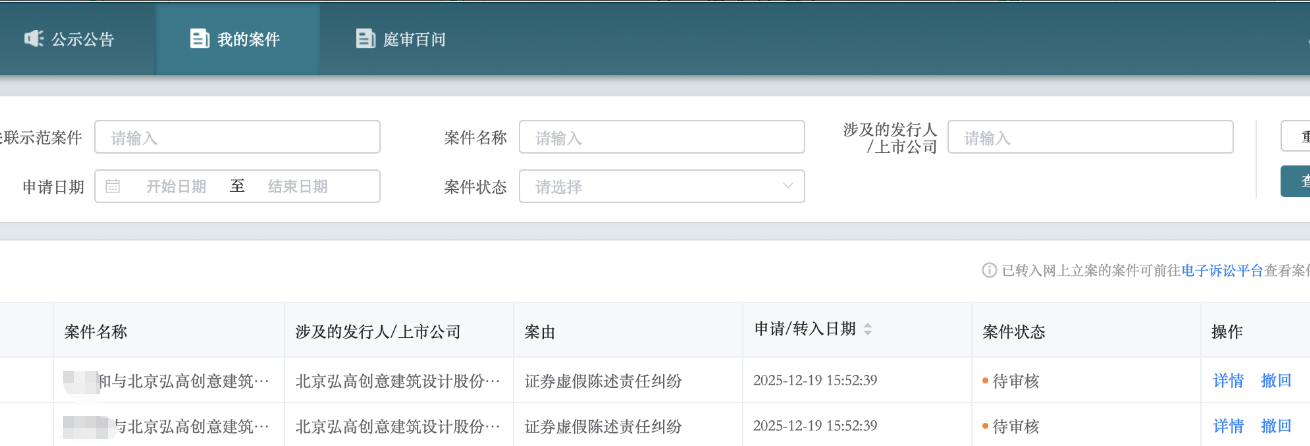Select the 结束日期 date field
This screenshot has width=1310, height=446.
(x=298, y=186)
